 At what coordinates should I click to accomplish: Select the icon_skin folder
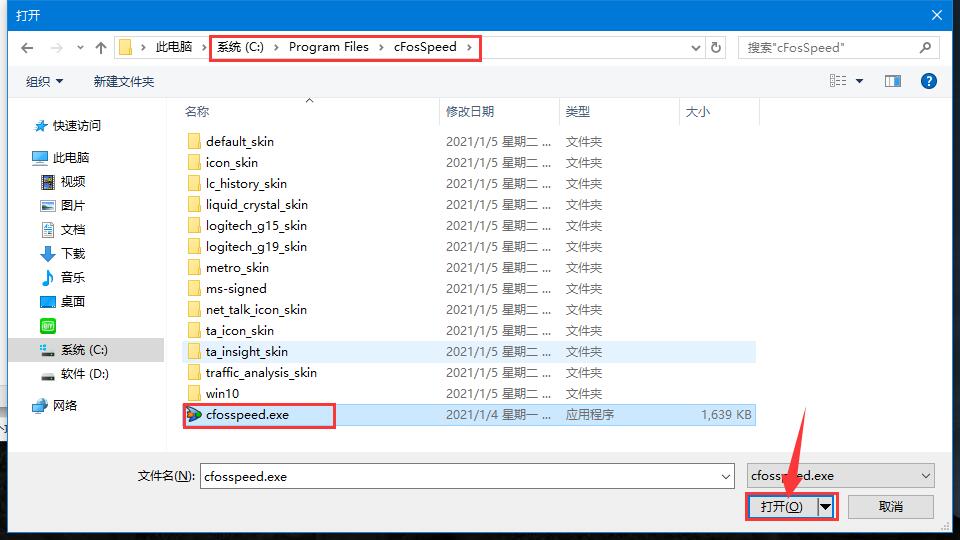[231, 162]
